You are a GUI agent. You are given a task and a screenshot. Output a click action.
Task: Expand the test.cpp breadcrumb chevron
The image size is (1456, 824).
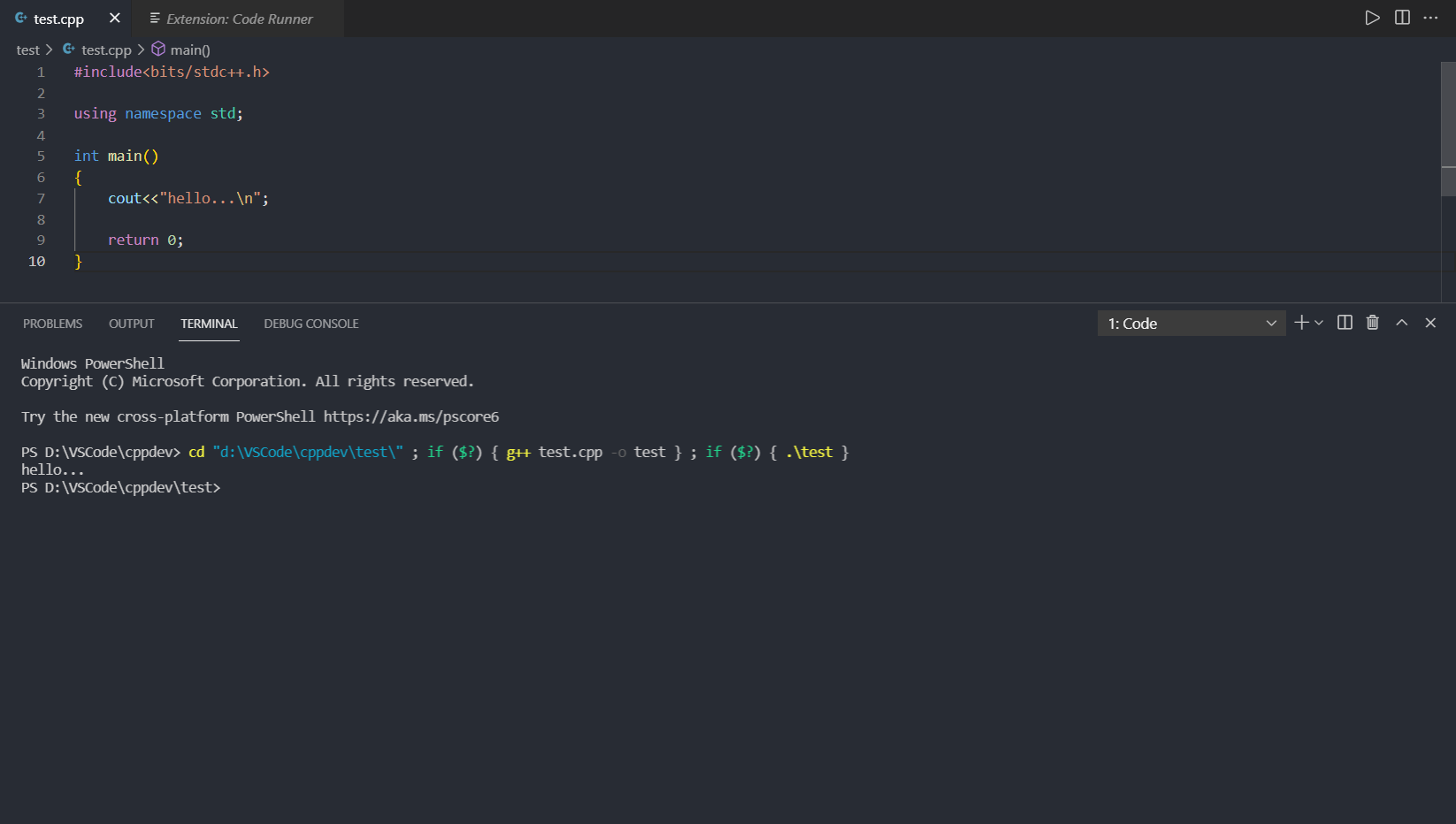(140, 50)
